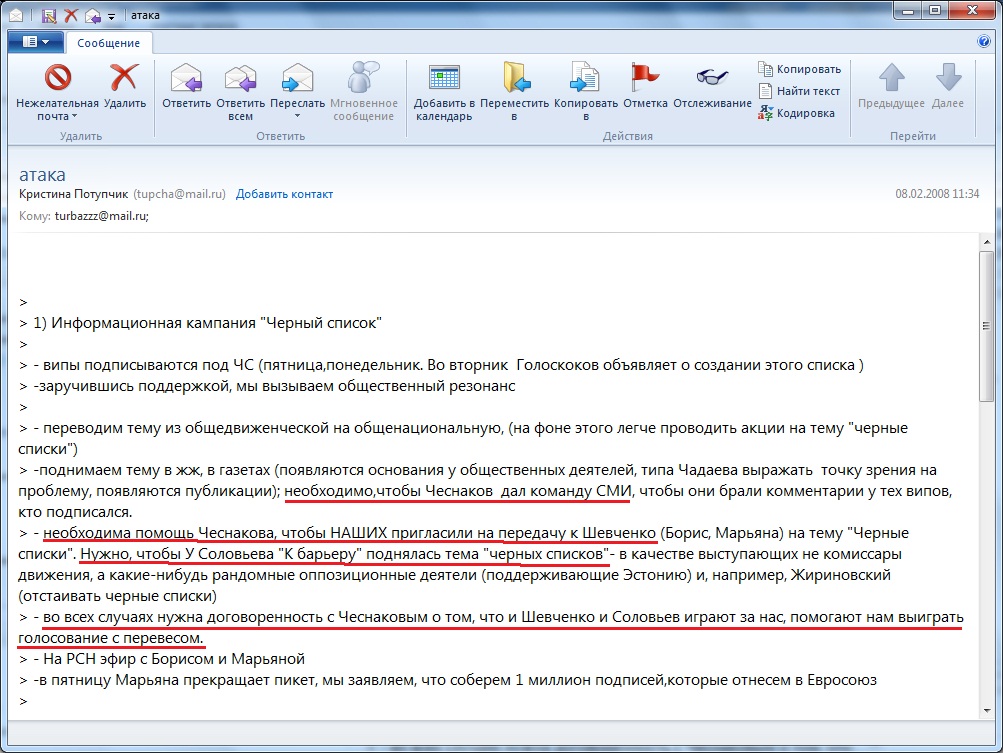
Task: Open the blue application menu button
Action: 36,42
